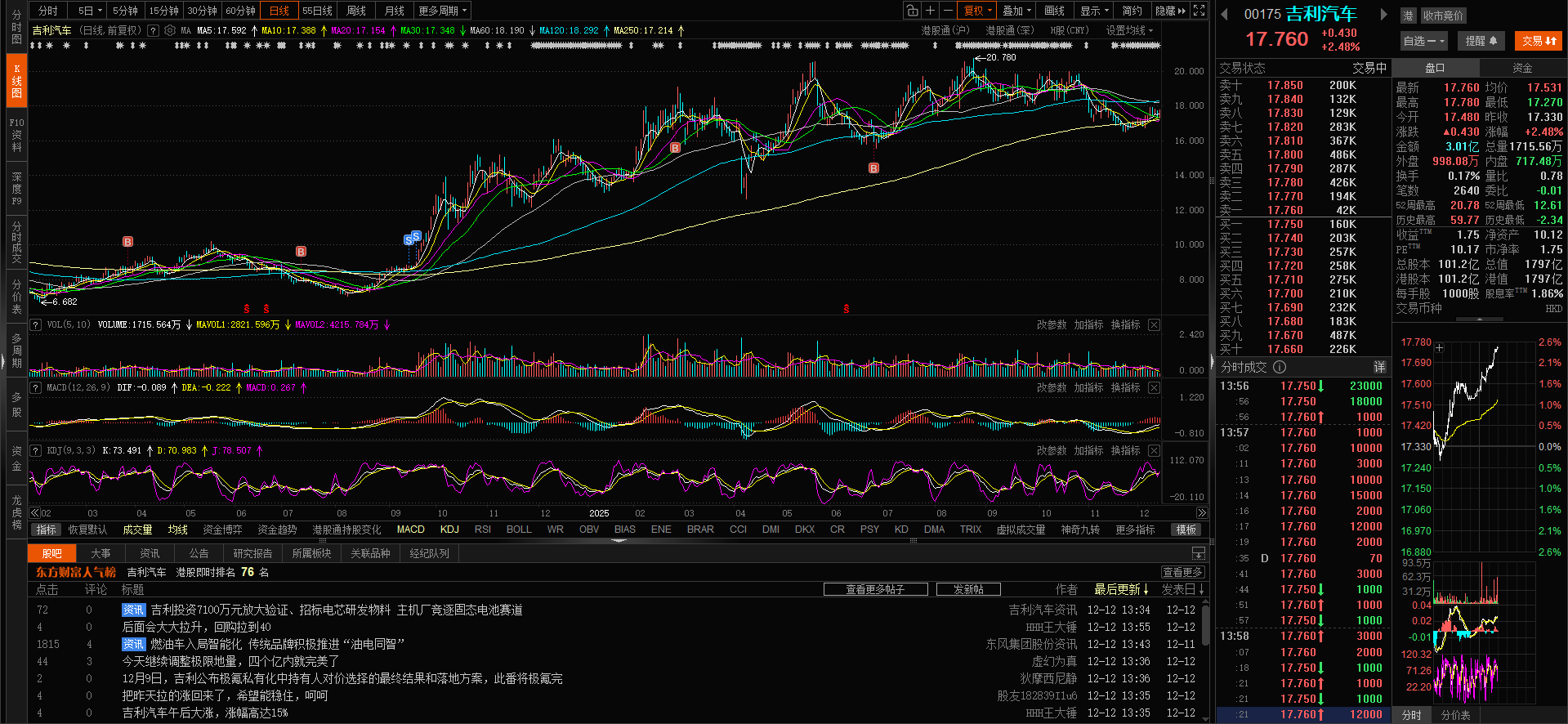Toggle the 港股通(沪) line option

tap(945, 30)
